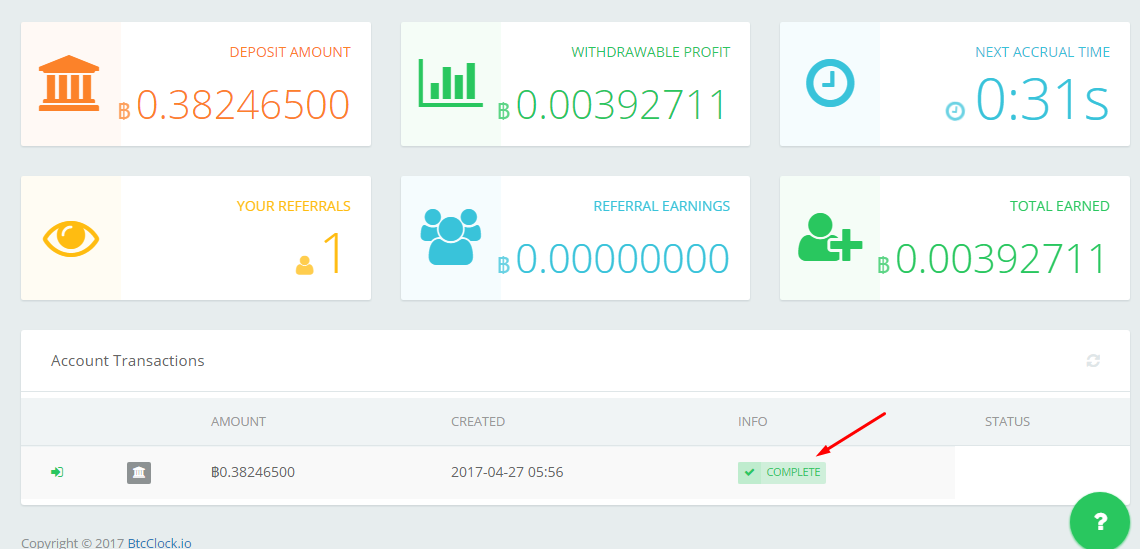The width and height of the screenshot is (1140, 549).
Task: Click the gray bank icon in transaction row
Action: [x=139, y=473]
